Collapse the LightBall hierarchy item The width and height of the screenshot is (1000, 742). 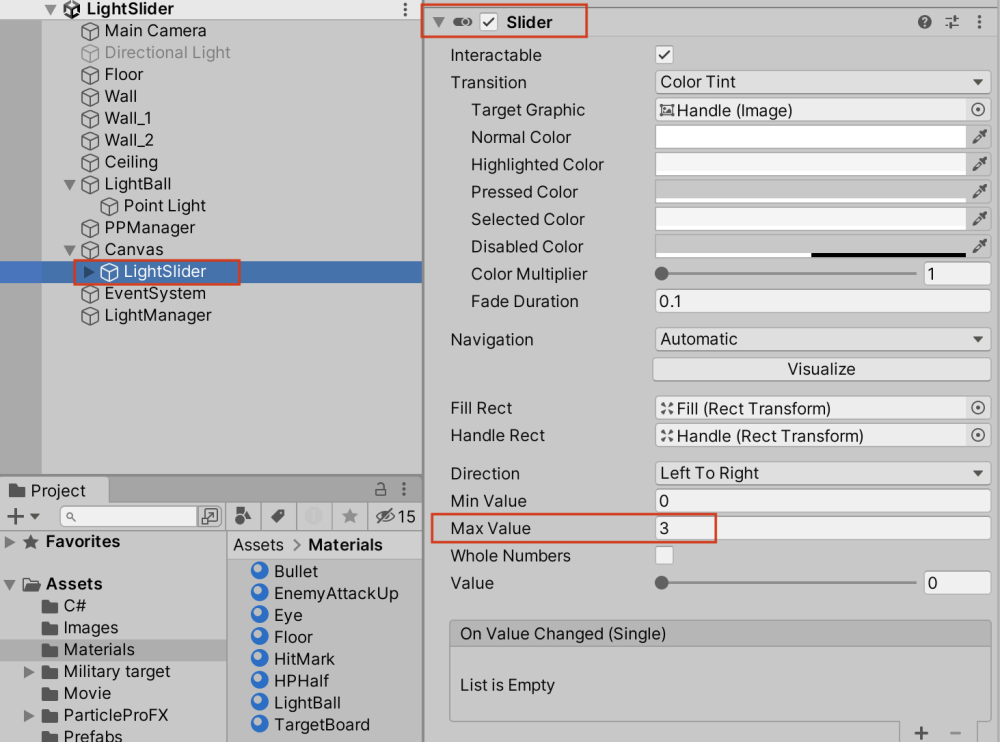coord(68,184)
